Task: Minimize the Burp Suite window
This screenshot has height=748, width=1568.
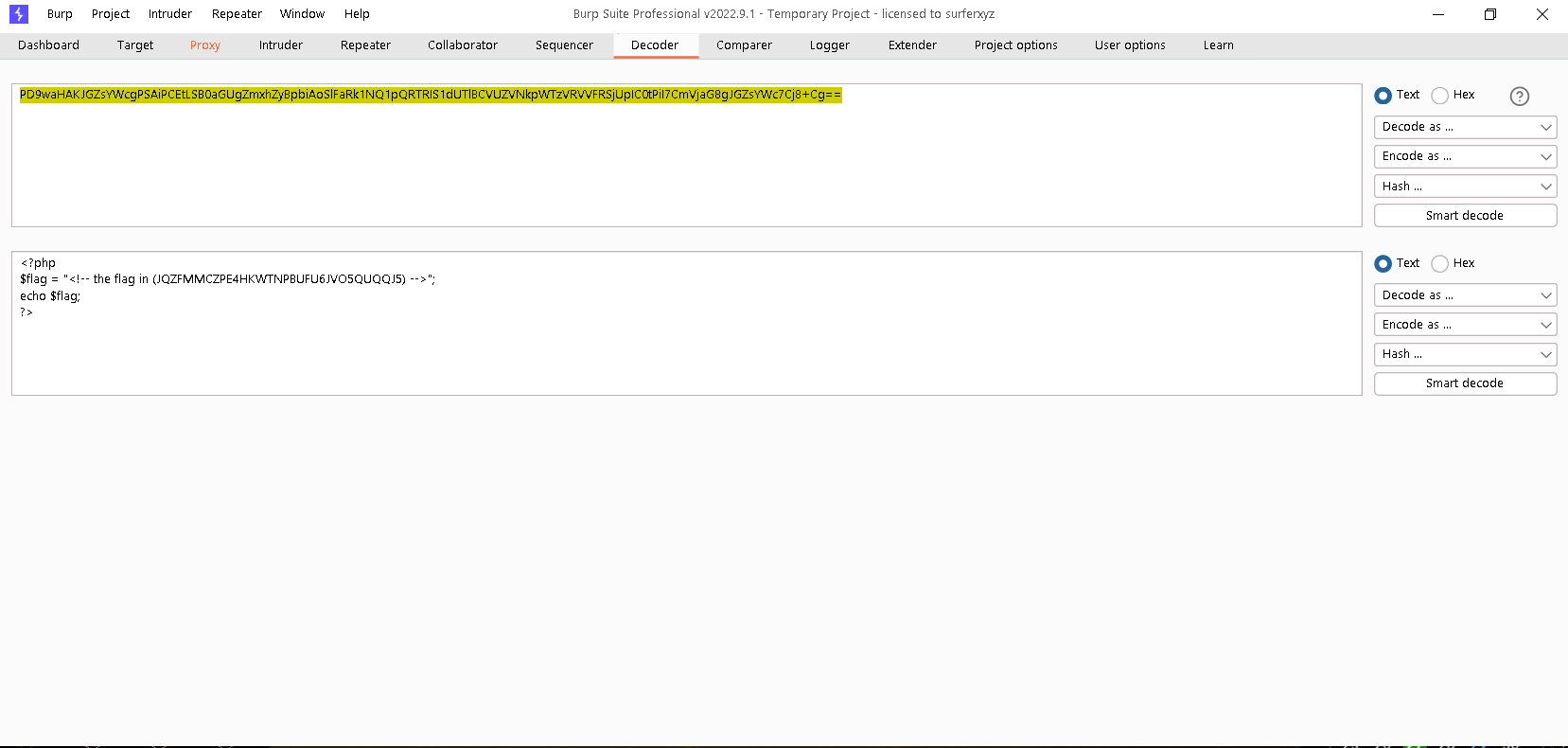Action: (x=1438, y=14)
